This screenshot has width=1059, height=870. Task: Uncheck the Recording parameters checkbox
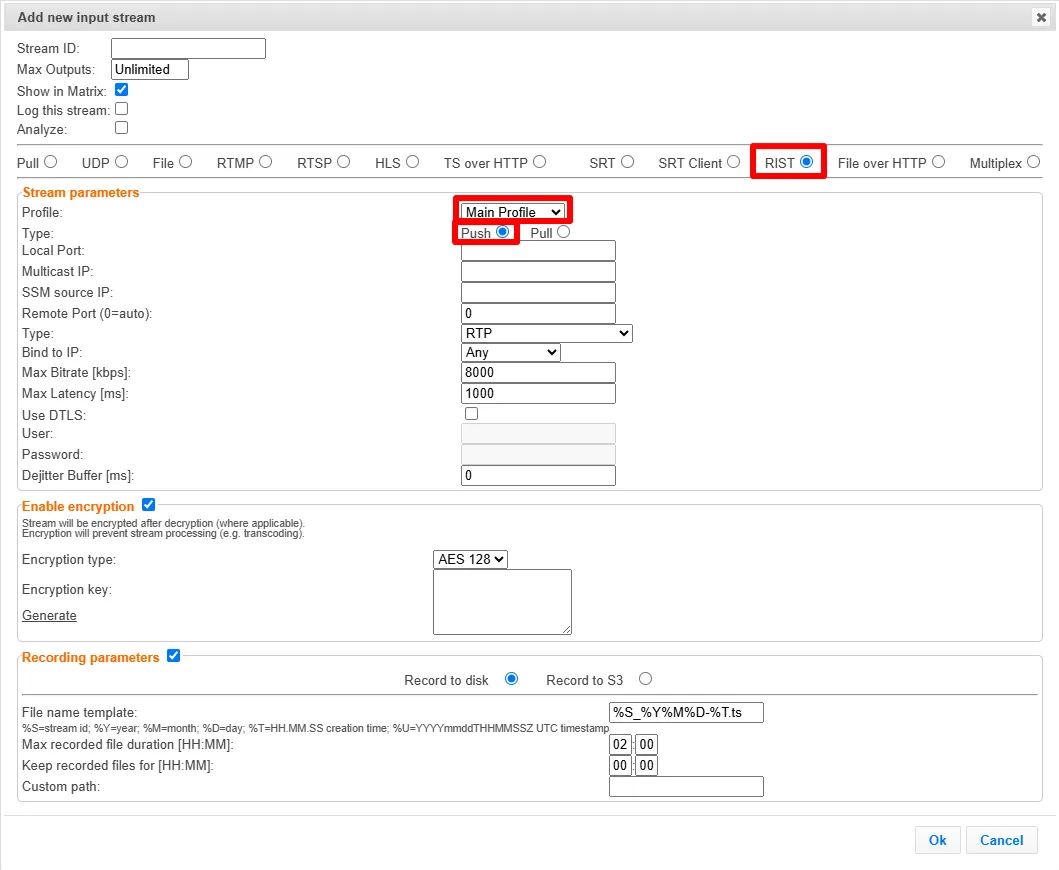[x=174, y=655]
